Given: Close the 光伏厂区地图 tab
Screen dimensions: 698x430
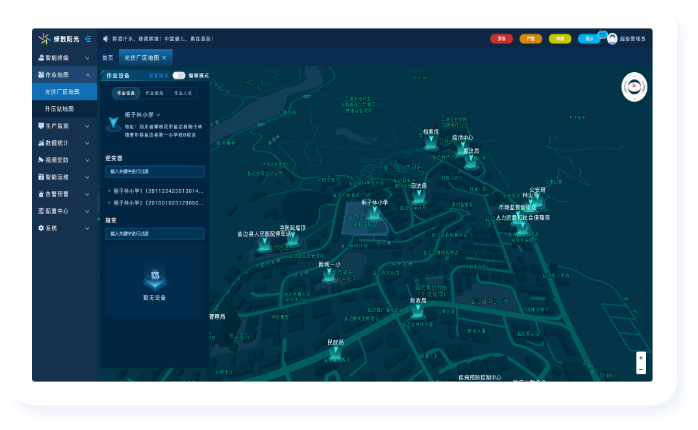Looking at the screenshot, I should (164, 58).
